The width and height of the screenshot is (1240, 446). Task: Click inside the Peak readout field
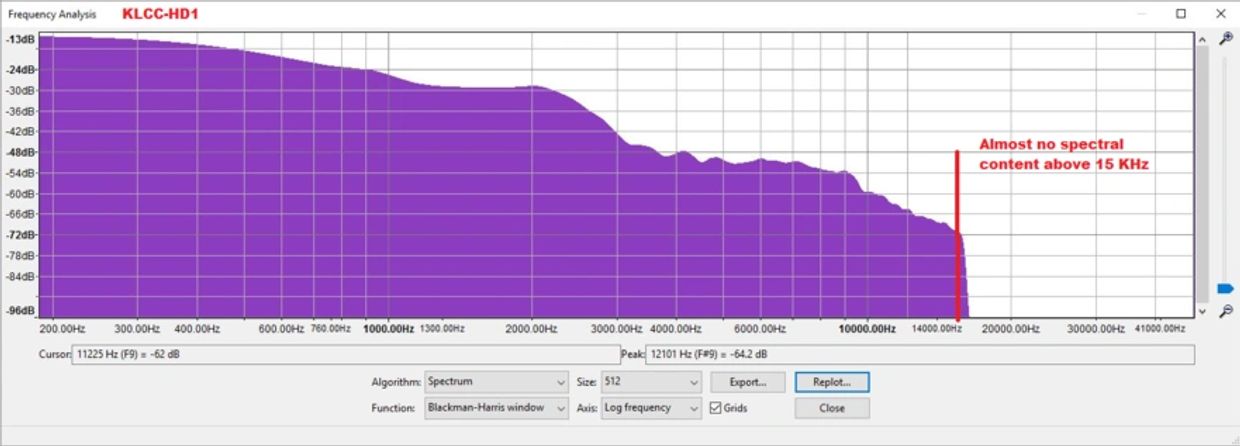(x=920, y=355)
